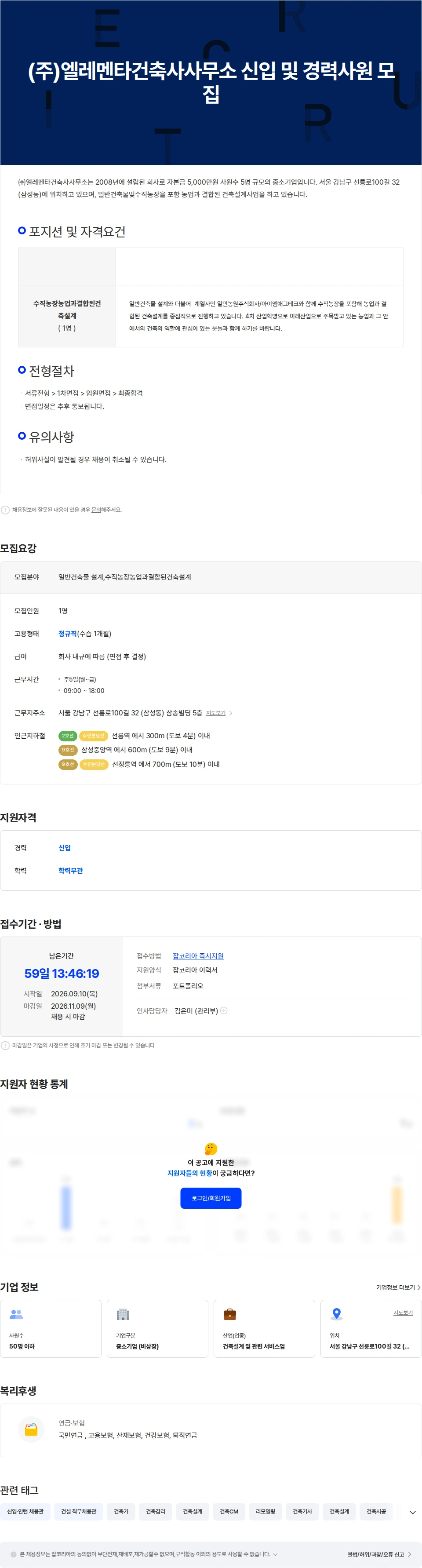Click the 로그인/회원가입 button
The width and height of the screenshot is (422, 1568).
coord(211,1198)
